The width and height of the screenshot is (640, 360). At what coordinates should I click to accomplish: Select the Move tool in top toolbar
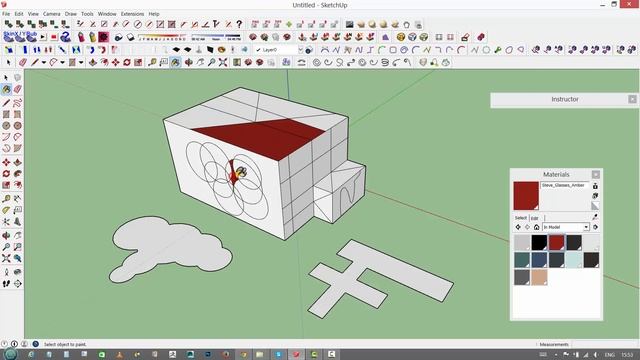point(116,62)
